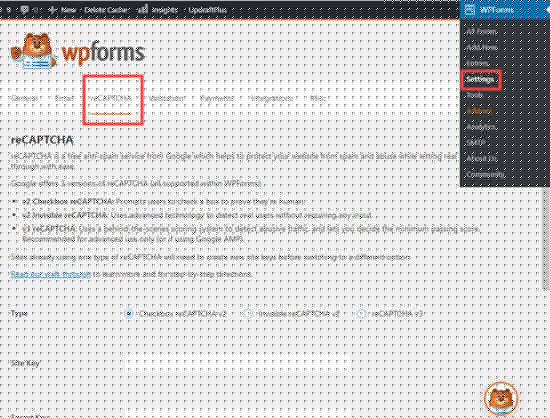
Task: Open Settings in WPForms menu
Action: click(x=480, y=79)
